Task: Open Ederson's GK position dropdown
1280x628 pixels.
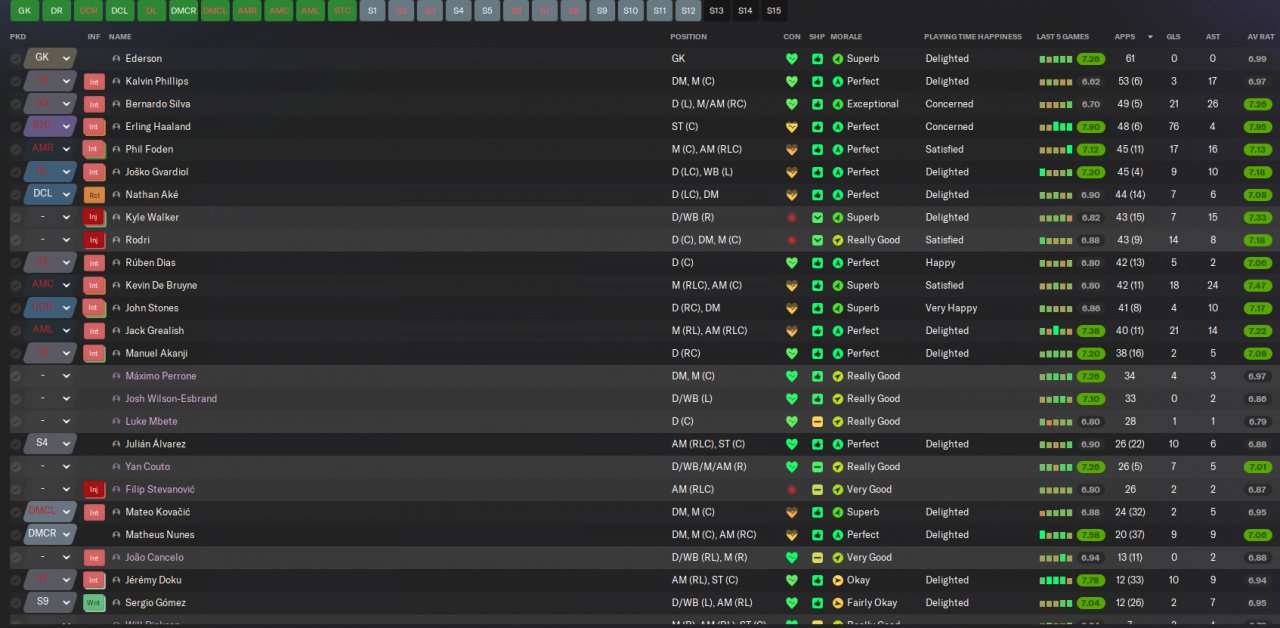Action: click(x=50, y=58)
